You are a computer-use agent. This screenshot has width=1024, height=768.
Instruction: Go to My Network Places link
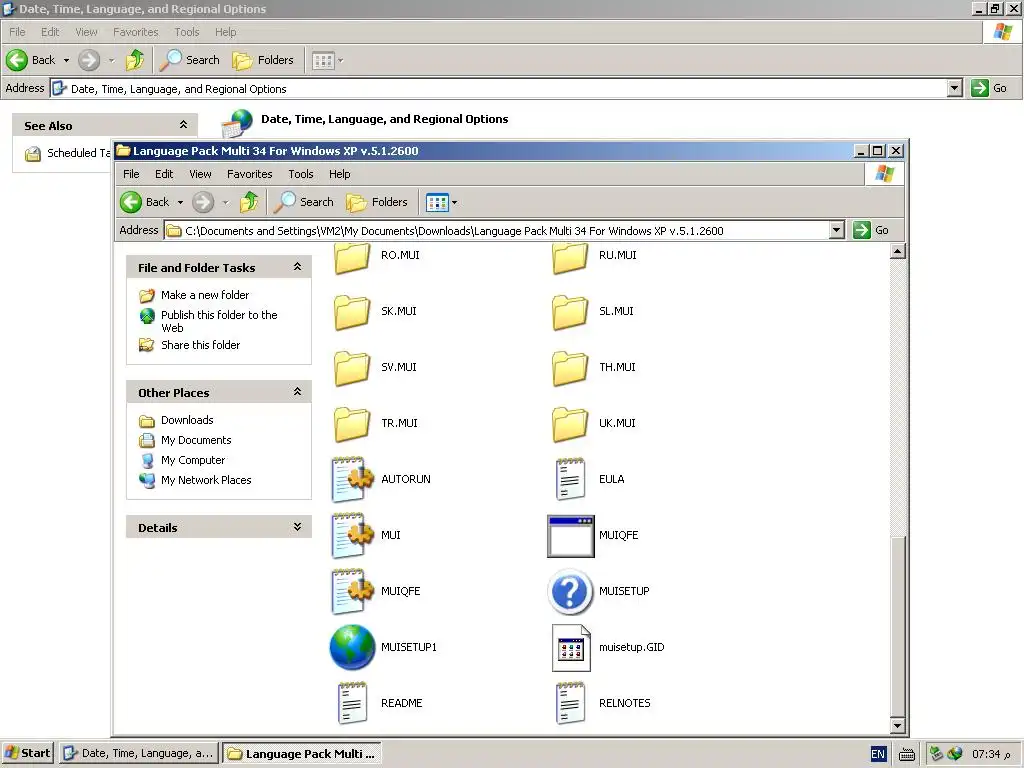tap(206, 480)
